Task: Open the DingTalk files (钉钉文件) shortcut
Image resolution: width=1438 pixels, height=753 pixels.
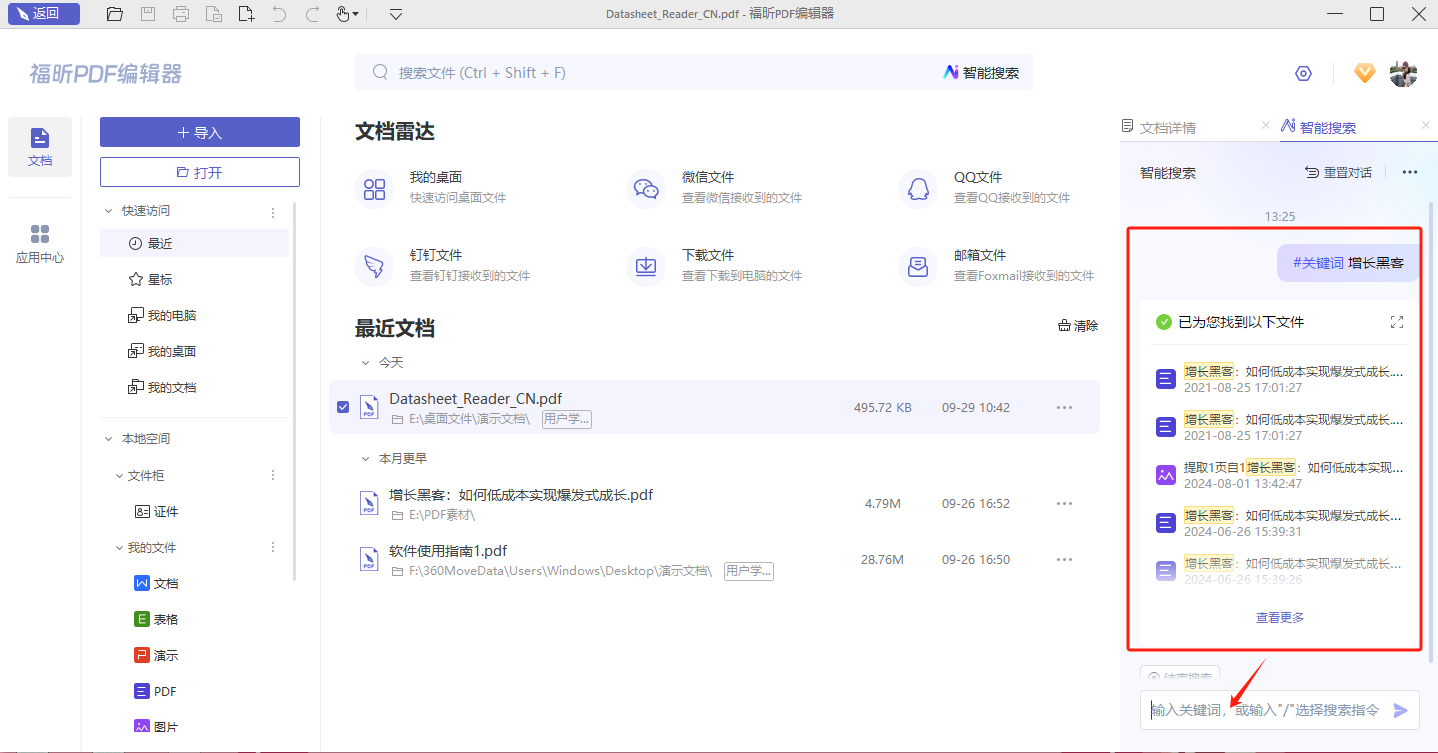Action: (375, 266)
